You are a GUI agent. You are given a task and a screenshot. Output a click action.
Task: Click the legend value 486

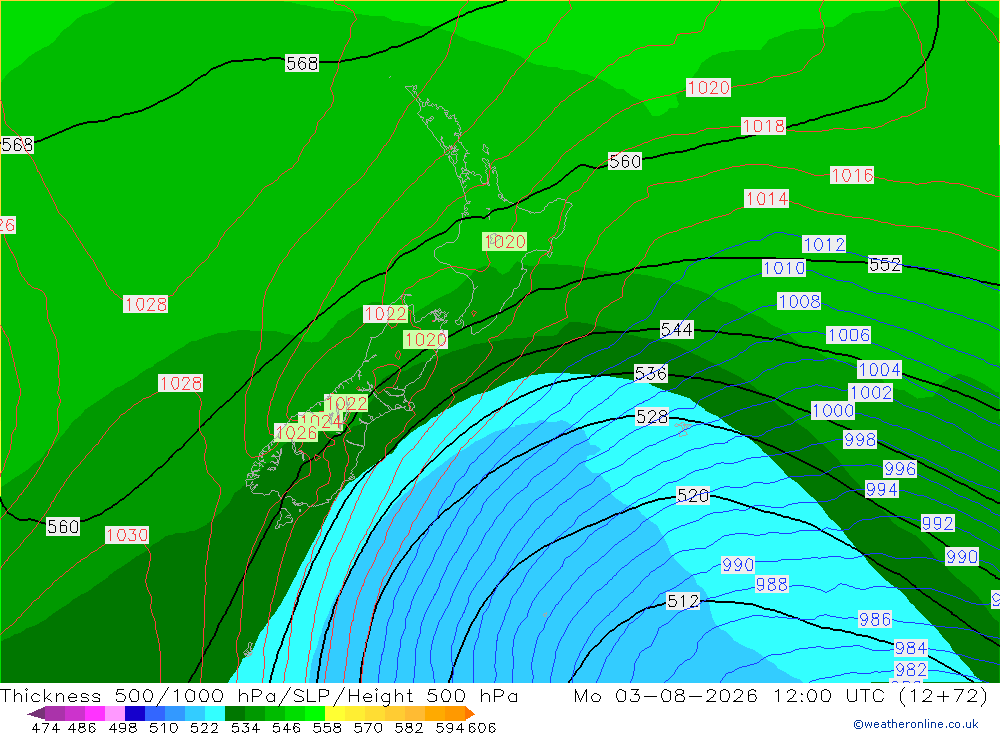point(82,727)
